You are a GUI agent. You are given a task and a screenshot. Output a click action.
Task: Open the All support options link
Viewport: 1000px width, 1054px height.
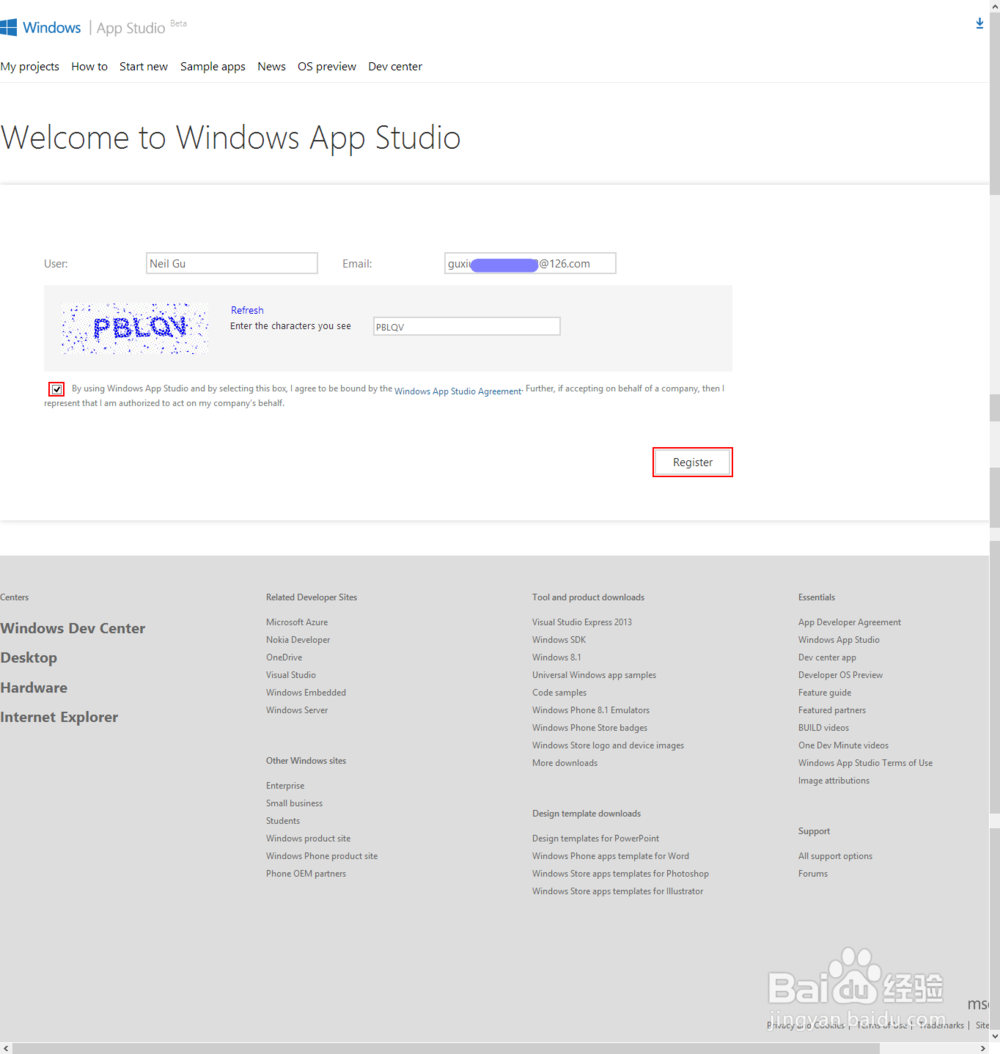(x=835, y=856)
